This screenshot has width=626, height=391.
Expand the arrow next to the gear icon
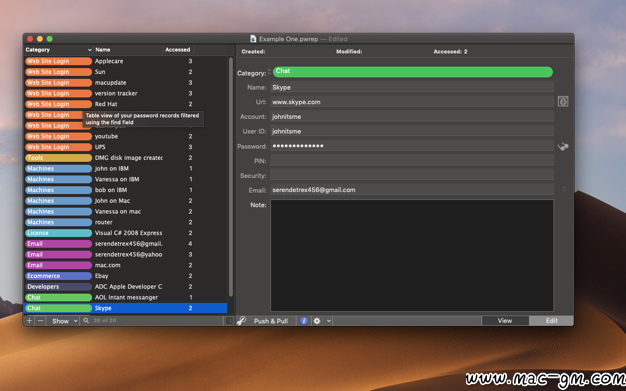(329, 321)
